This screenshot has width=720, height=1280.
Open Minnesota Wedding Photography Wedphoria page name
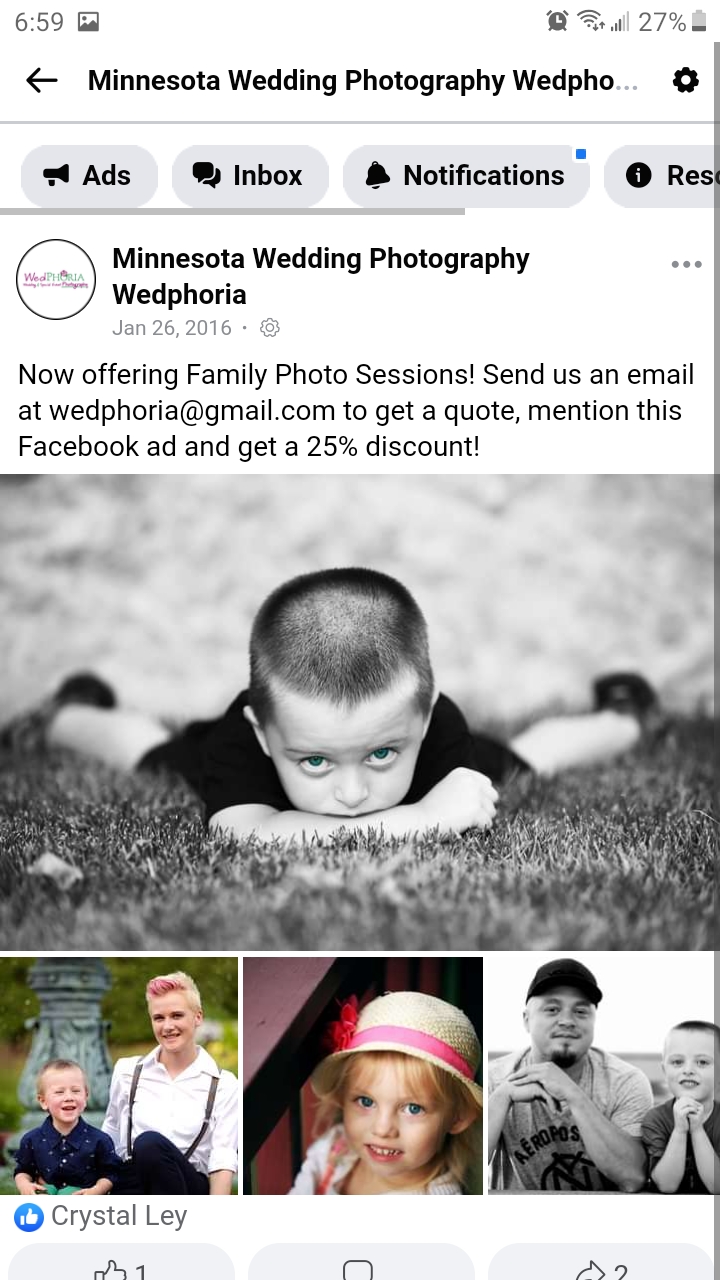tap(321, 276)
